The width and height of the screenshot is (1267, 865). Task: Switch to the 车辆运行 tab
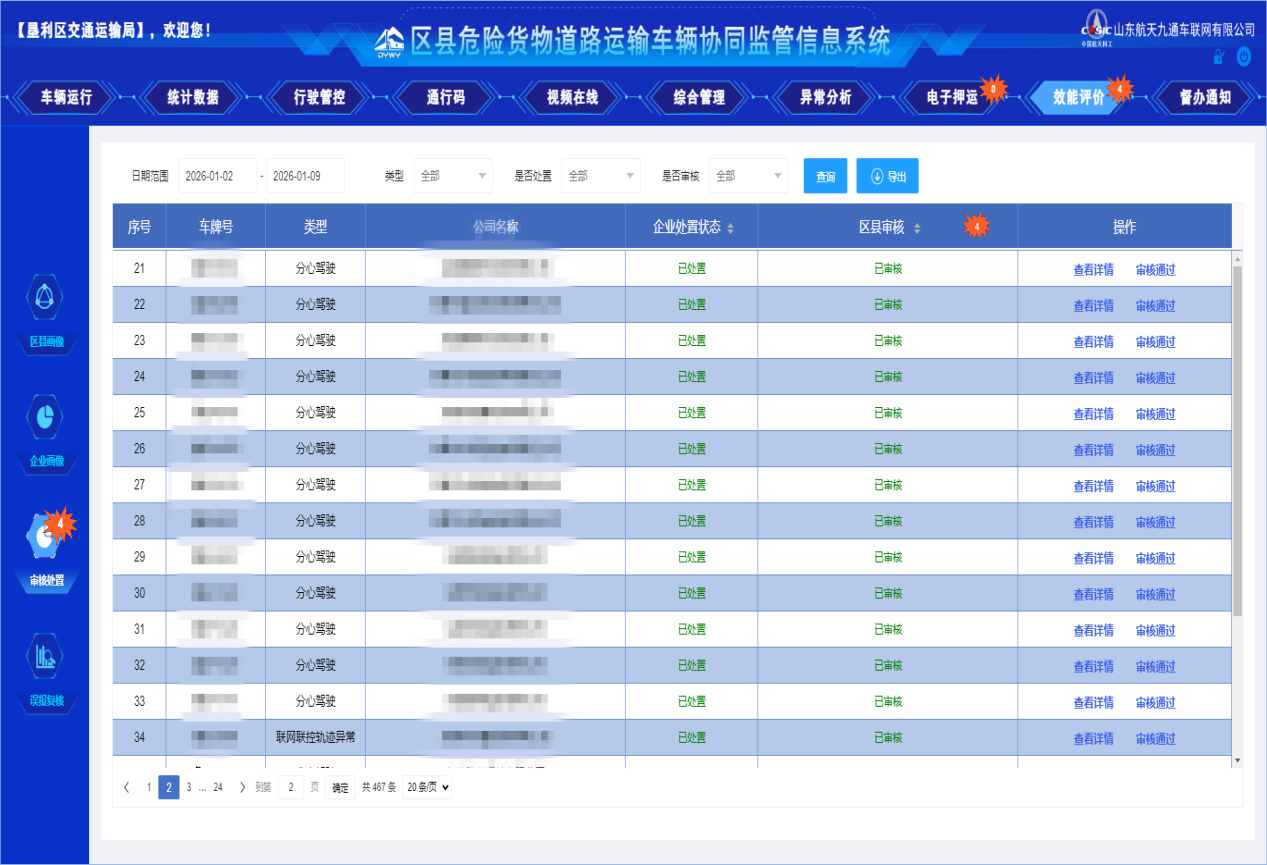(66, 97)
